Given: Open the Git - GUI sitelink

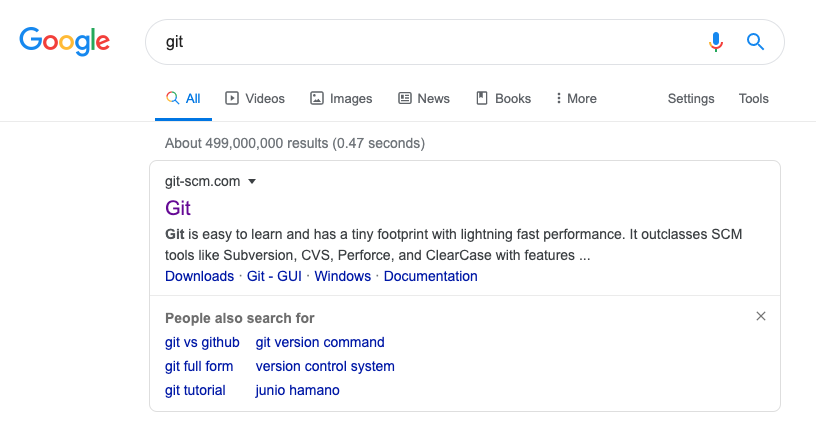Looking at the screenshot, I should (x=276, y=276).
